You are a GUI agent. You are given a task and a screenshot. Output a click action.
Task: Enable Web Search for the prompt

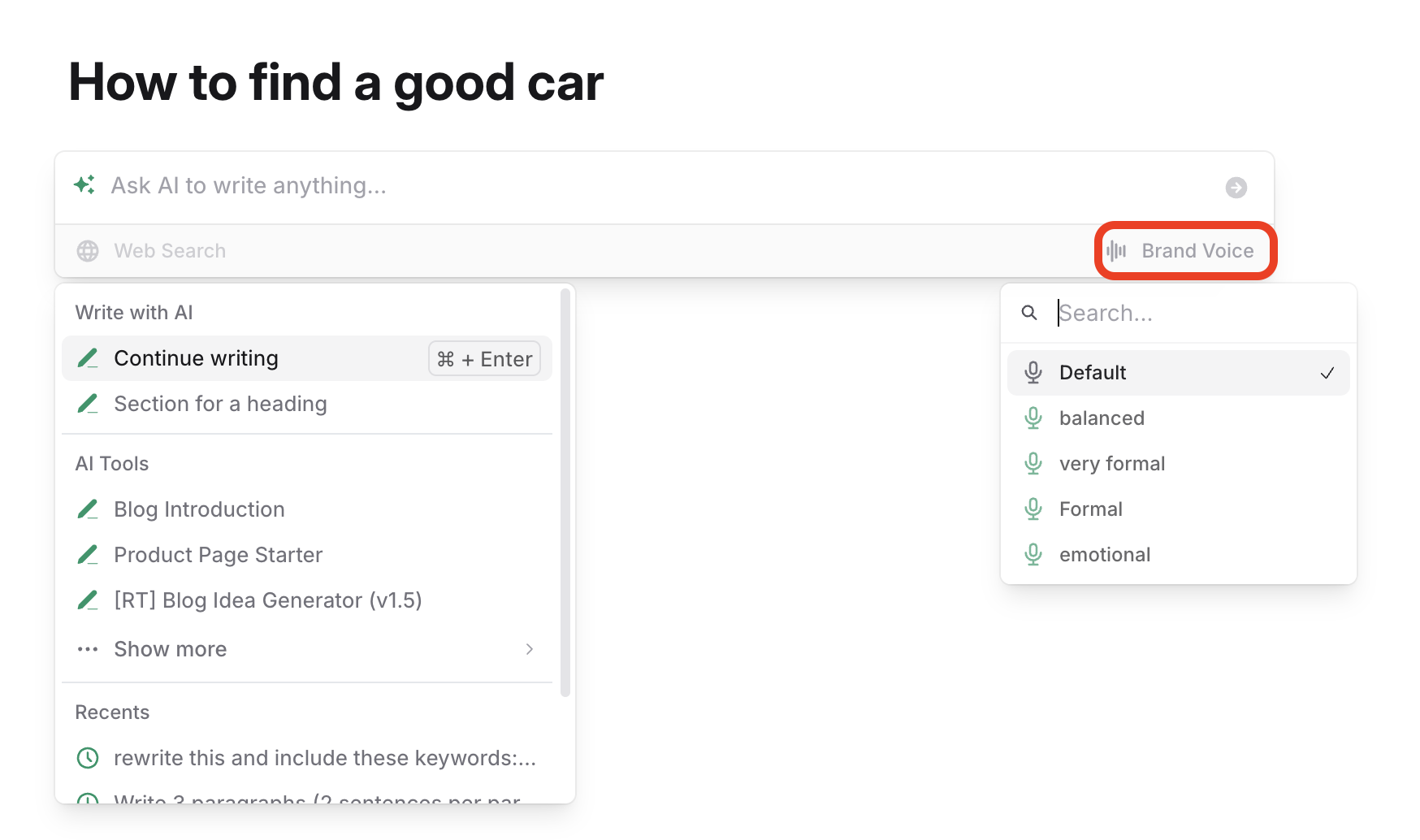[169, 251]
